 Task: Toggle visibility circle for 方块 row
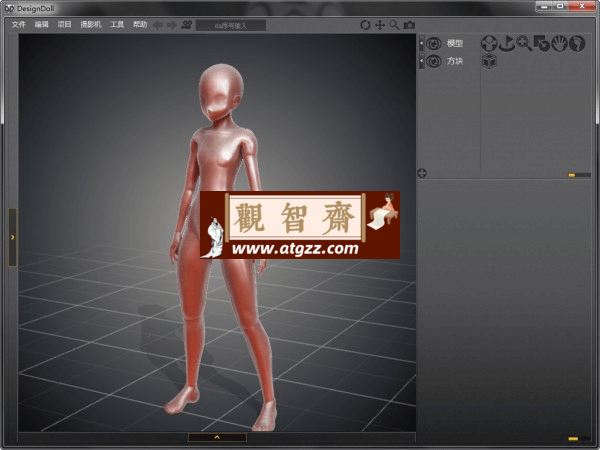click(434, 61)
